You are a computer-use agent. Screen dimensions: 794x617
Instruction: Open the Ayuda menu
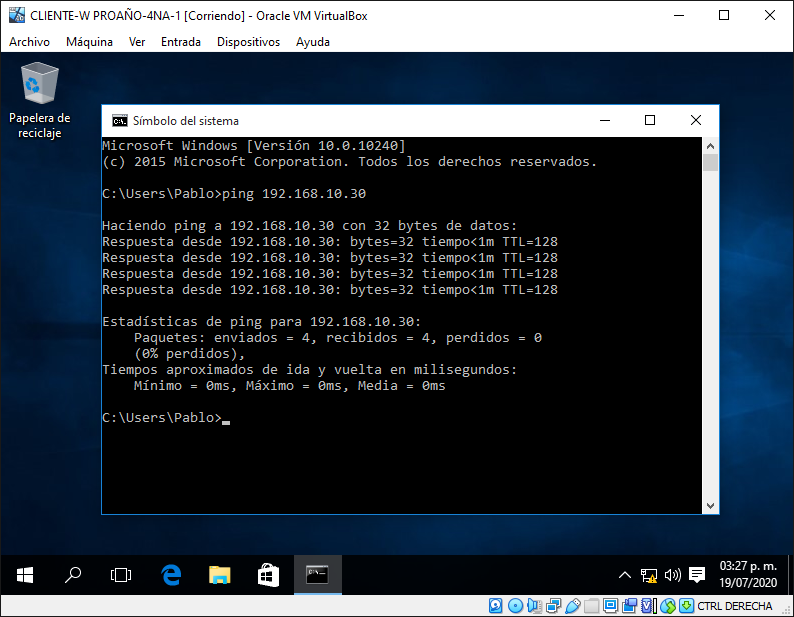coord(312,42)
